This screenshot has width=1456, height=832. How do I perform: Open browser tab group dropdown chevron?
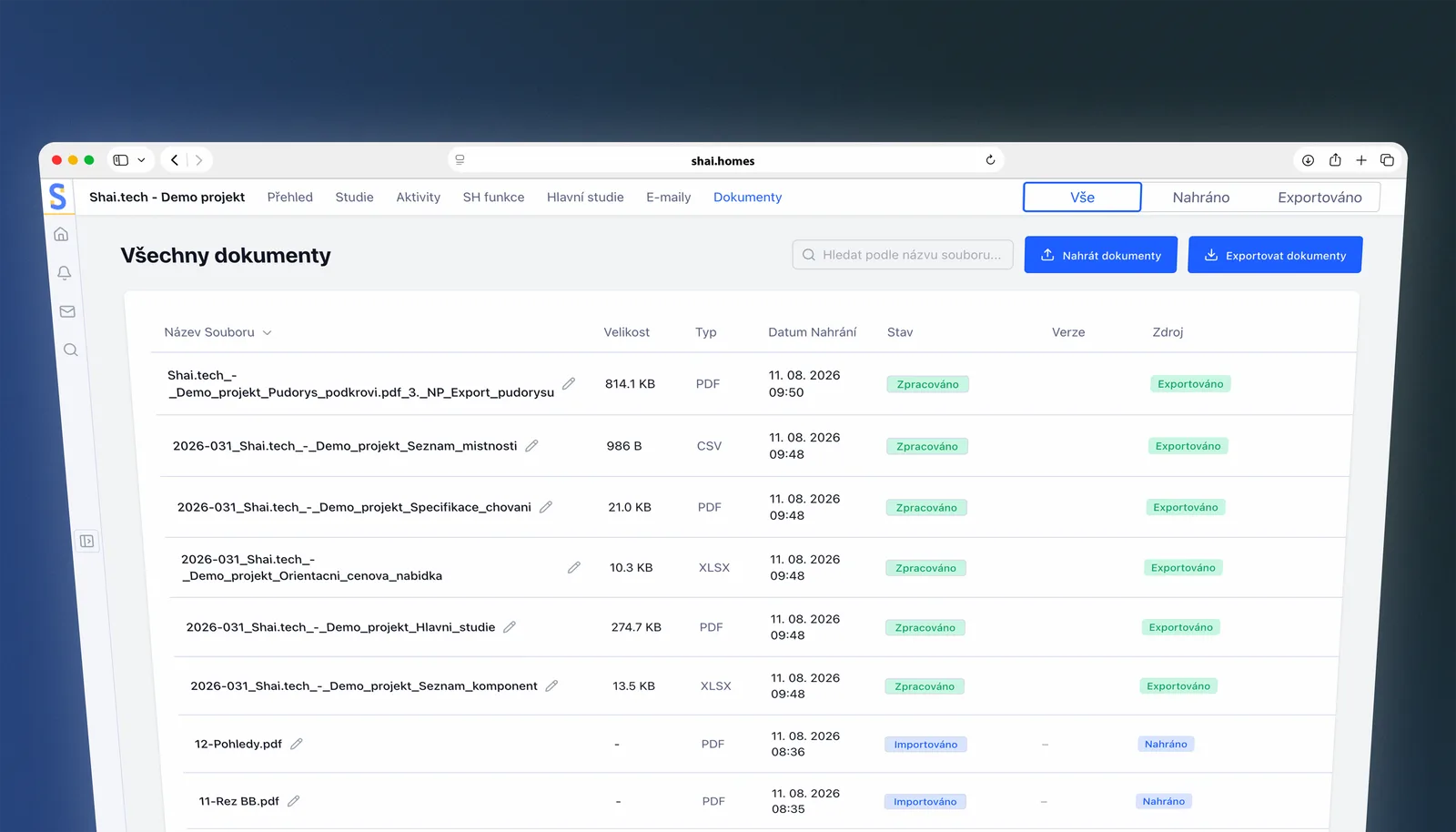[141, 160]
